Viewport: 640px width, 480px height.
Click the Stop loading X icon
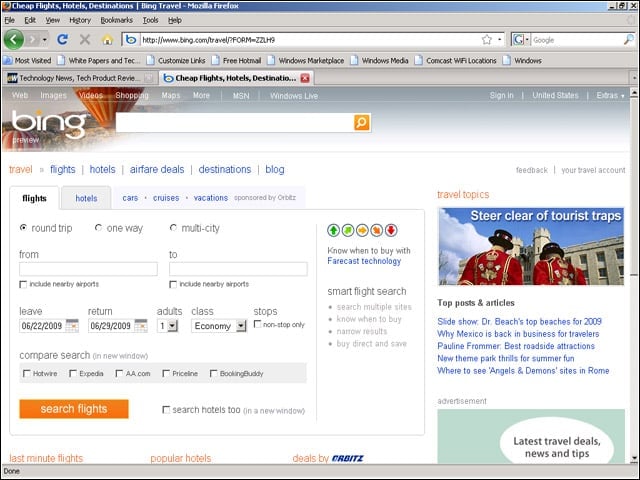click(85, 40)
